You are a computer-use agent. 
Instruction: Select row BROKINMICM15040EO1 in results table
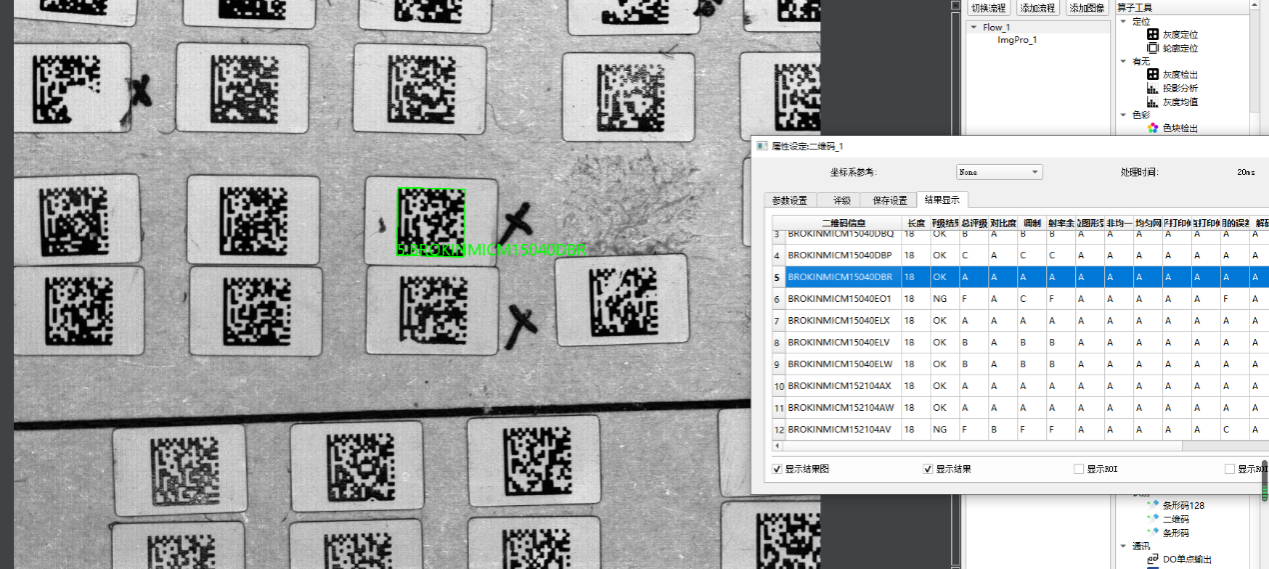[x=842, y=299]
